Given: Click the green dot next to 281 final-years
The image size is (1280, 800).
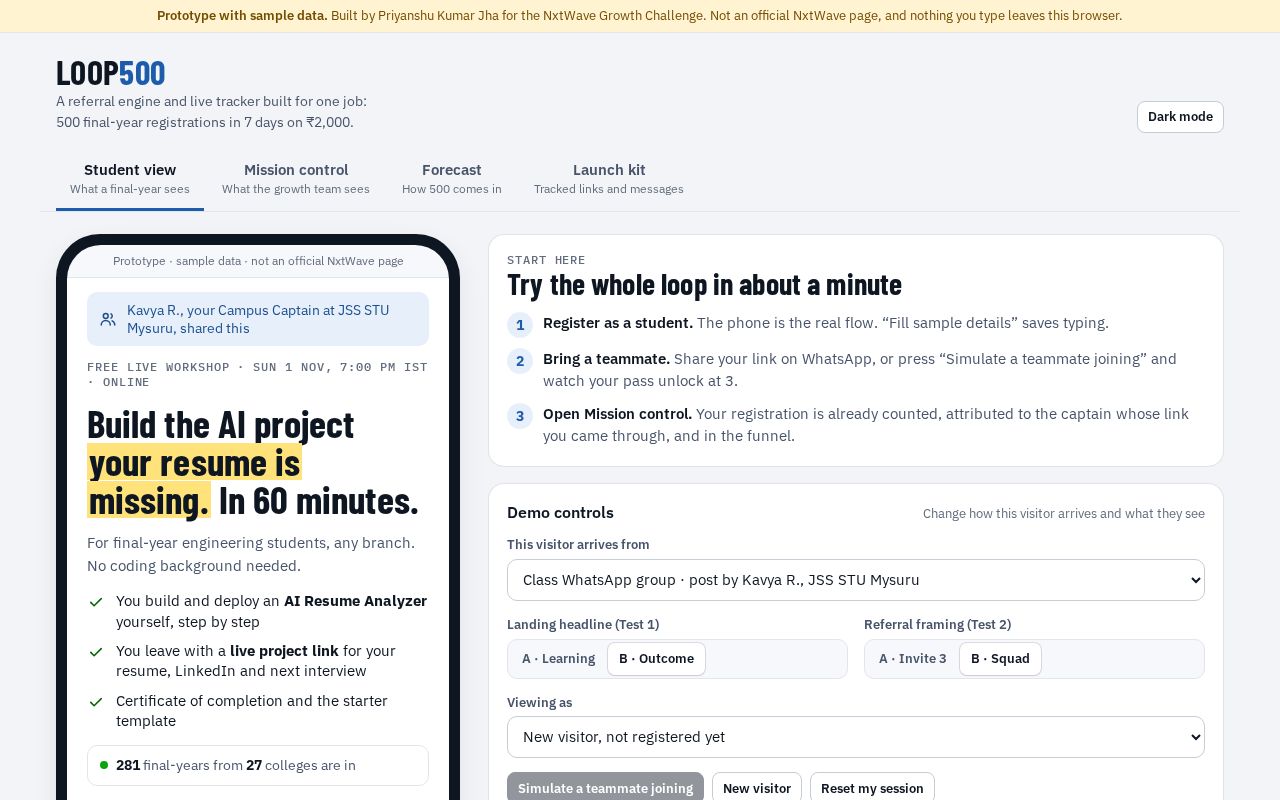Looking at the screenshot, I should coord(104,765).
